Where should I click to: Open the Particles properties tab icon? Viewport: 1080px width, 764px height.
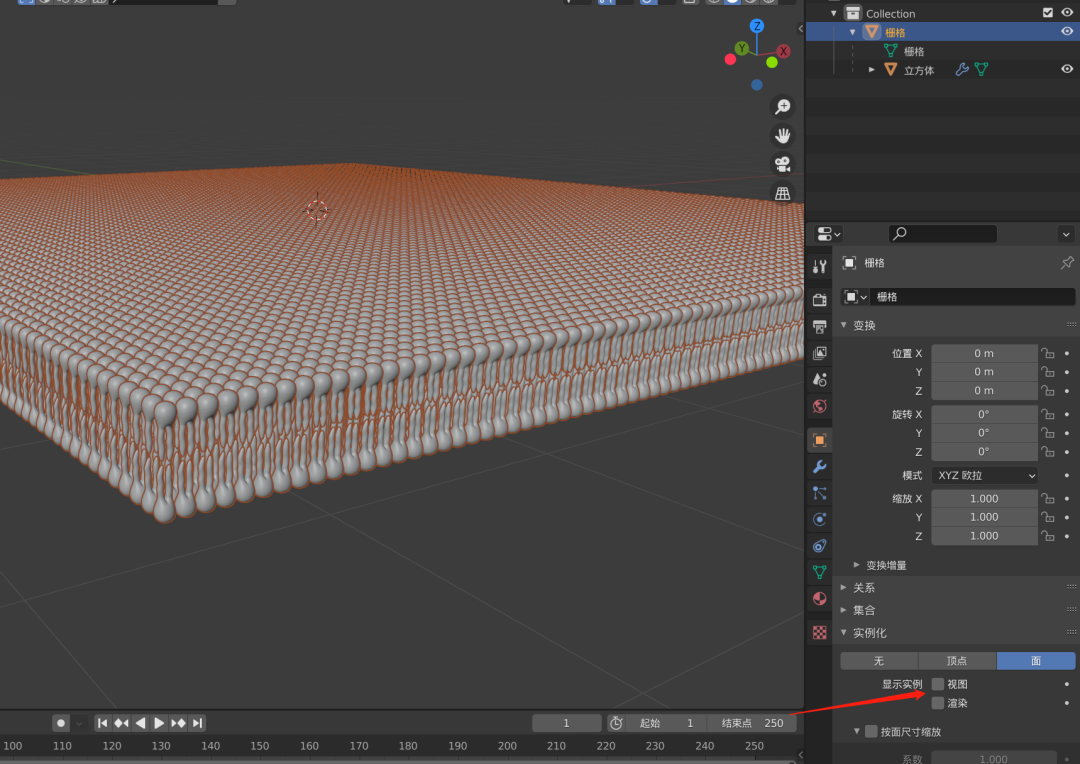[820, 493]
